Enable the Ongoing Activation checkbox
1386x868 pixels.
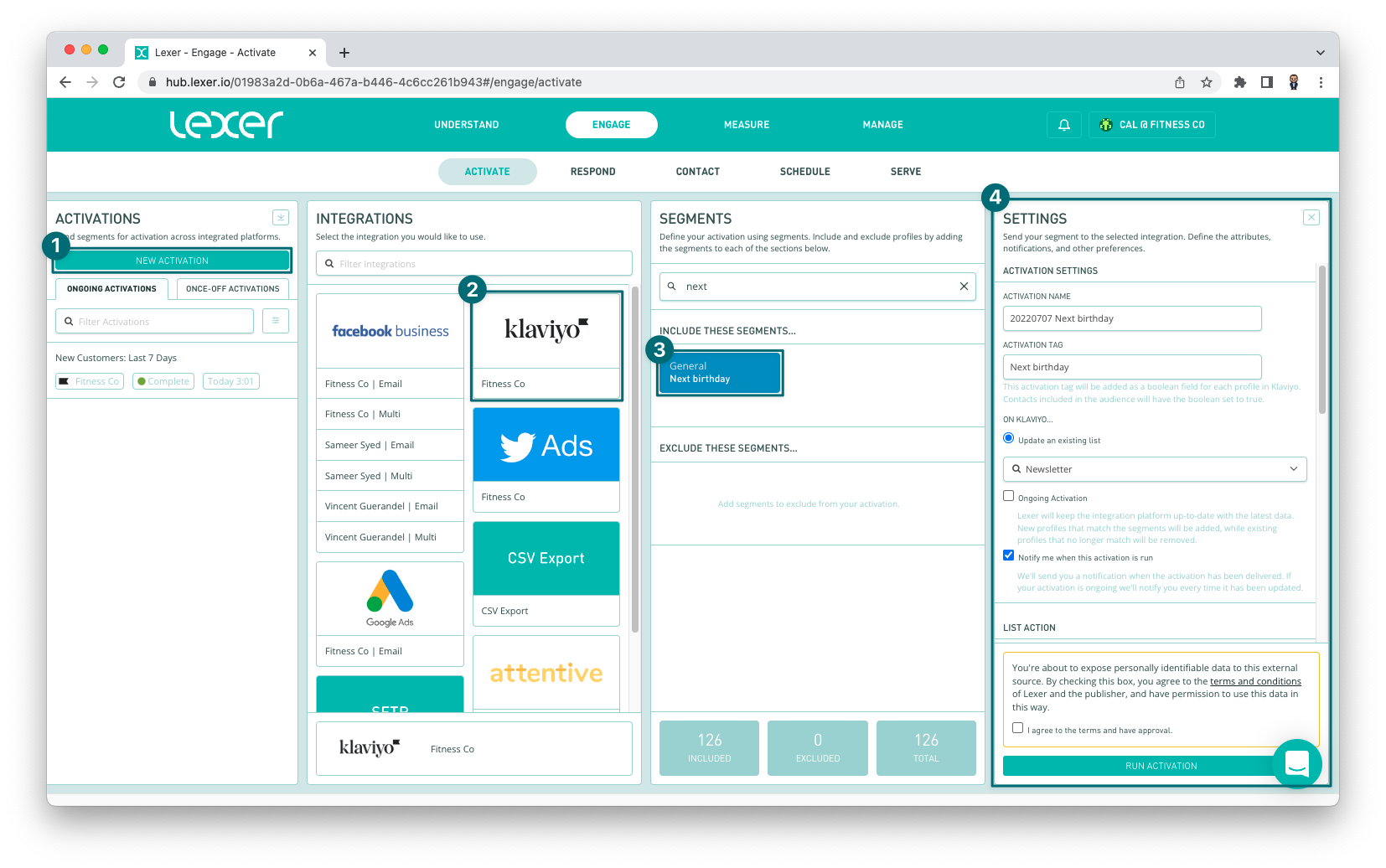tap(1009, 496)
